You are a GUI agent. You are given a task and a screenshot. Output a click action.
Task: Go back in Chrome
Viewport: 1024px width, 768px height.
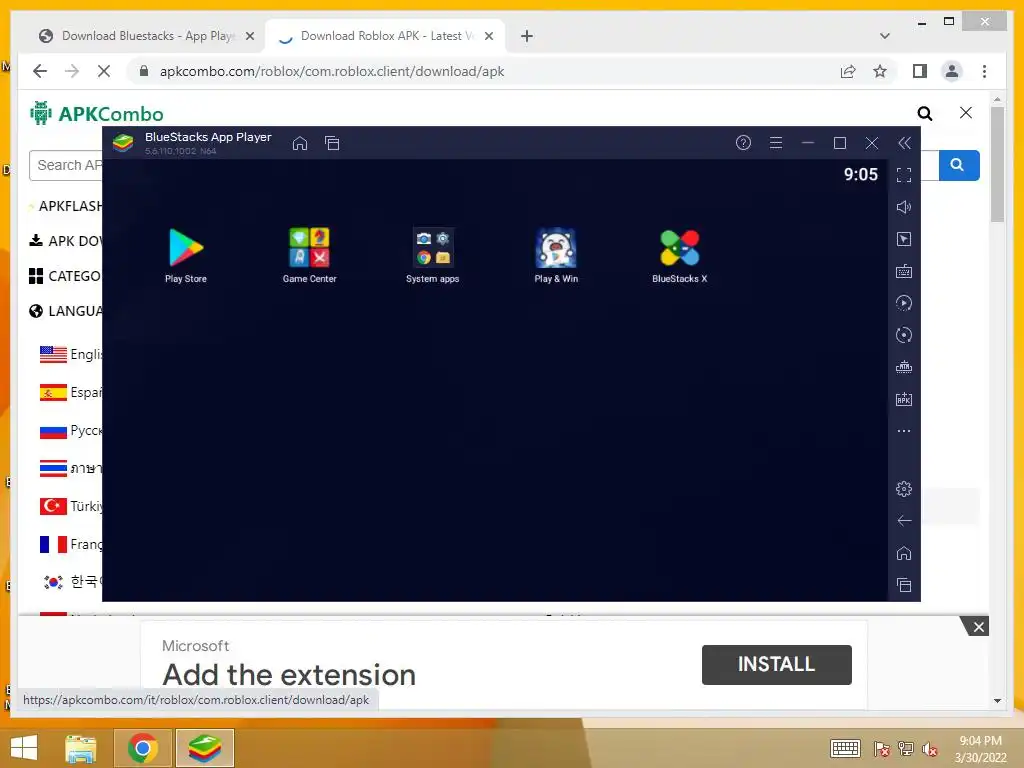pyautogui.click(x=40, y=71)
